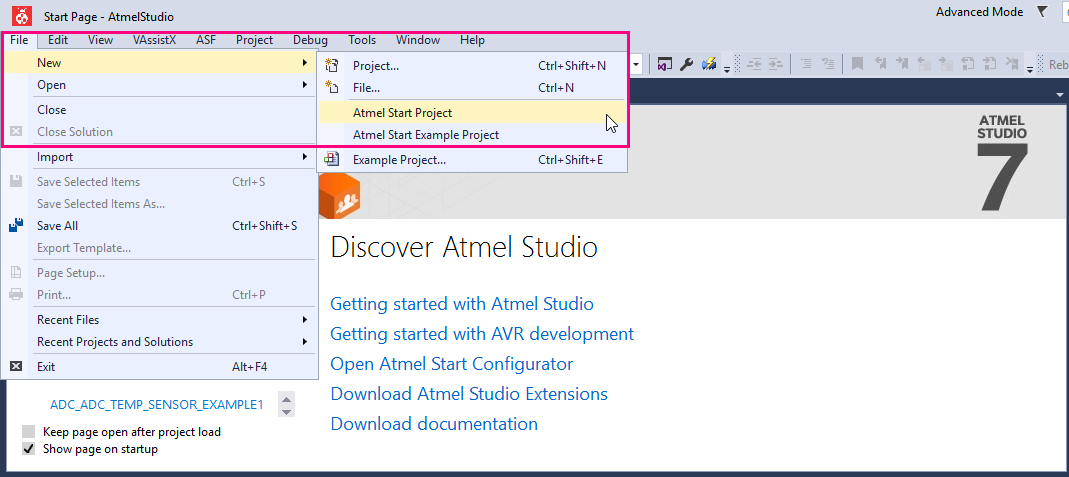This screenshot has height=477, width=1069.
Task: Choose Export Template... menu entry
Action: [160, 248]
